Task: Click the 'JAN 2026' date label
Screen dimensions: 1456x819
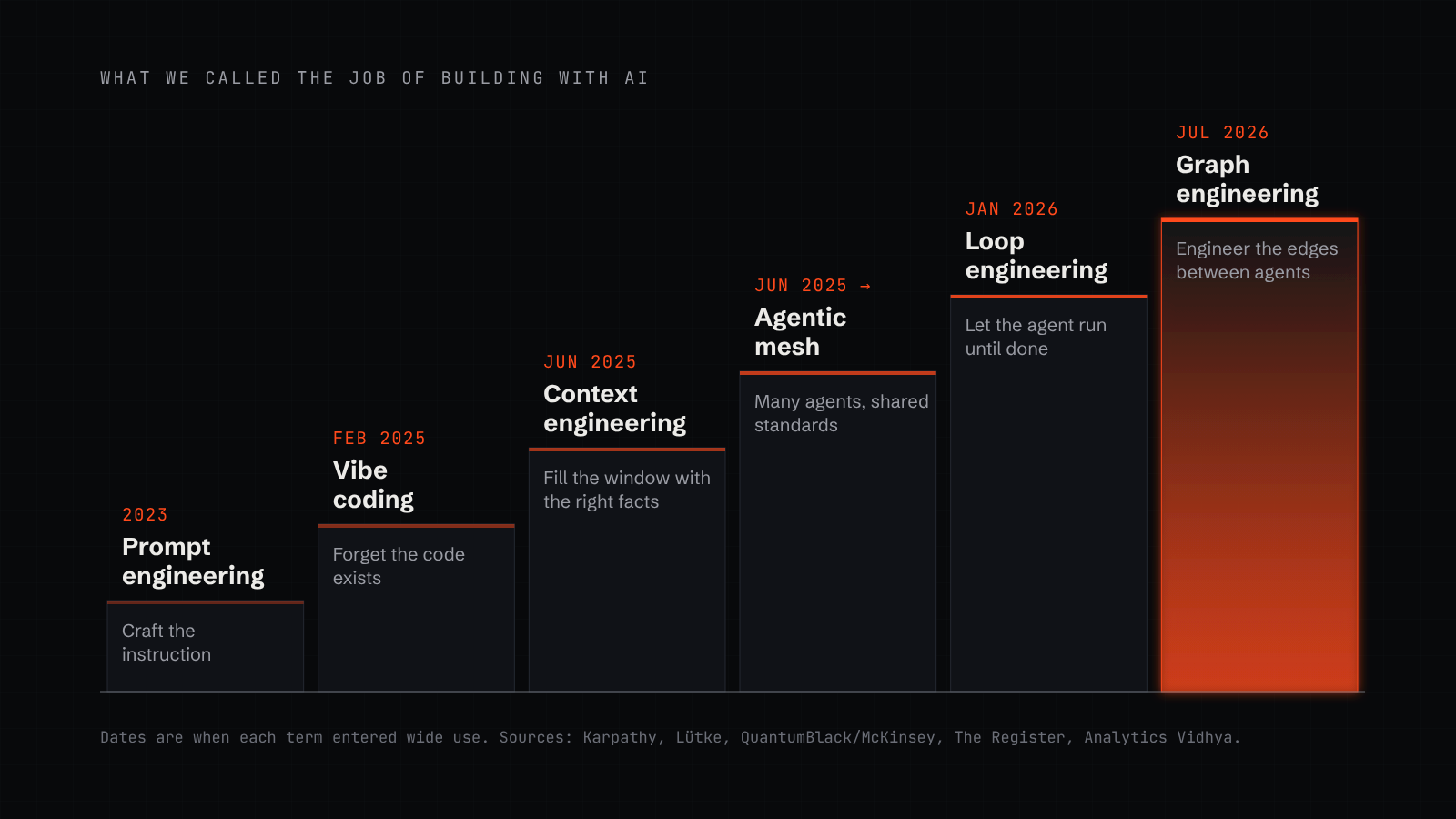Action: pos(1012,209)
